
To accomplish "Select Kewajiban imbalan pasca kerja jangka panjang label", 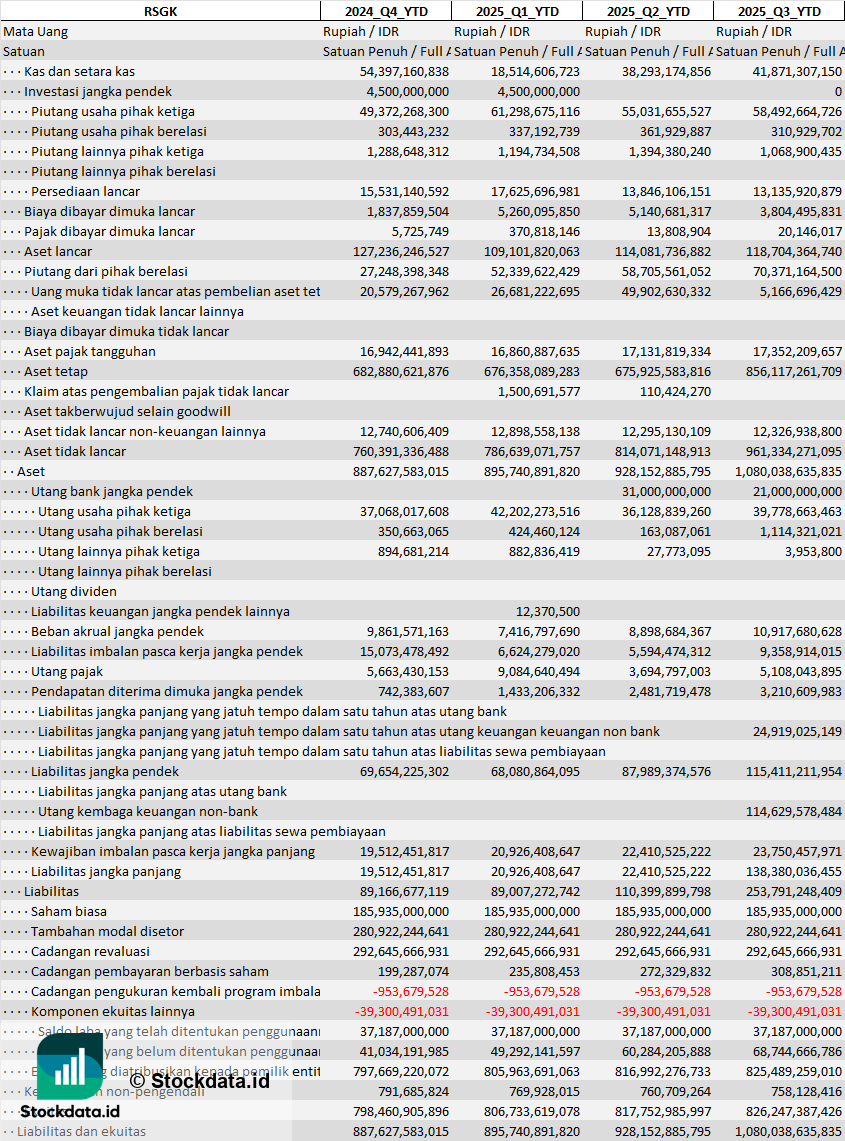I will [173, 852].
